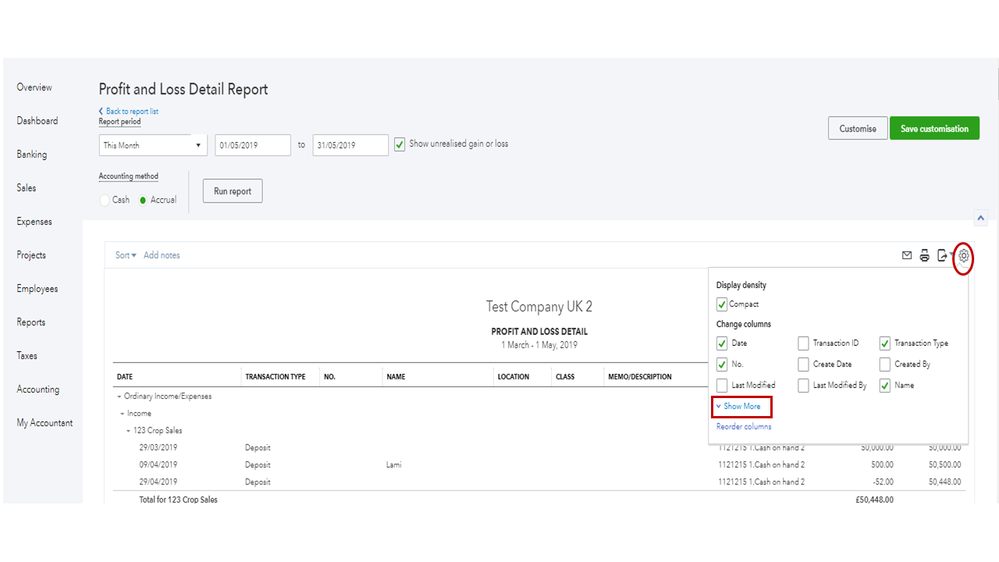Expand Show More columns
The width and height of the screenshot is (999, 562).
pos(741,406)
